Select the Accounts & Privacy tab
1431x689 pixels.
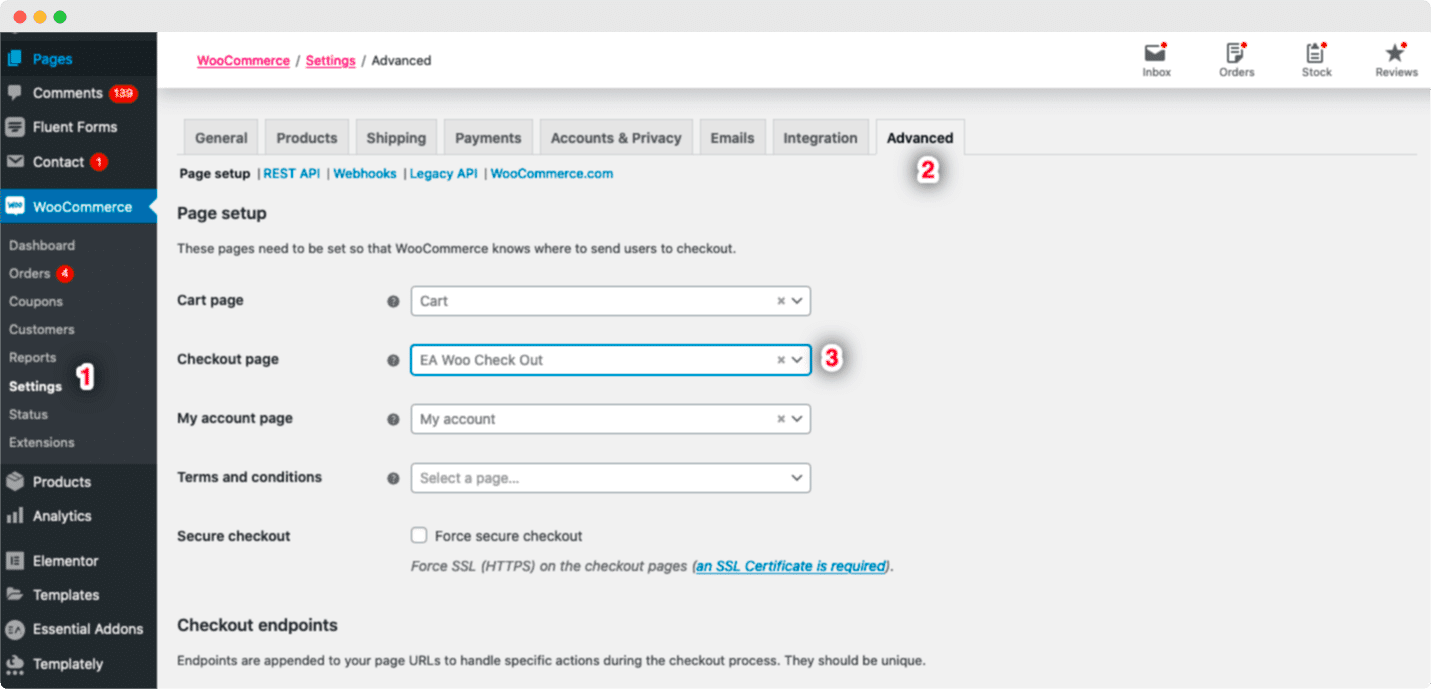tap(616, 136)
